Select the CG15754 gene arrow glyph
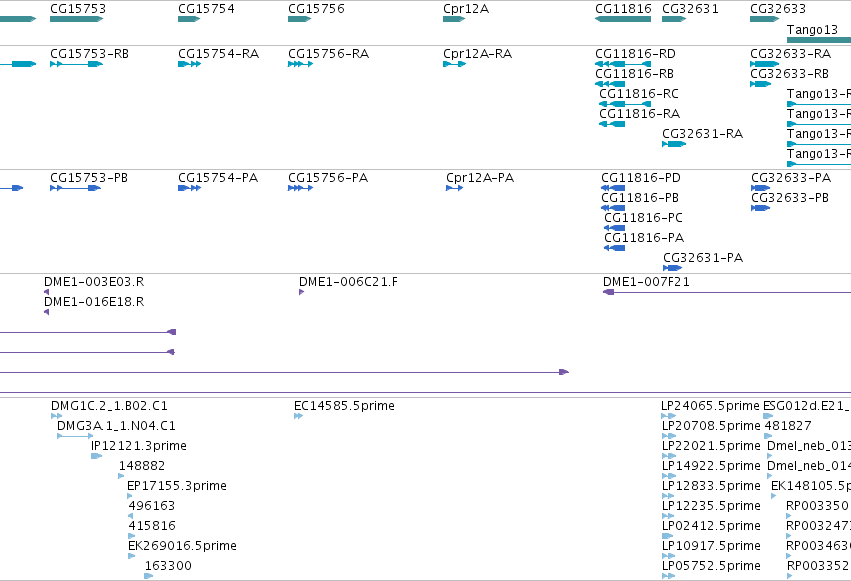The width and height of the screenshot is (851, 581). (x=189, y=19)
